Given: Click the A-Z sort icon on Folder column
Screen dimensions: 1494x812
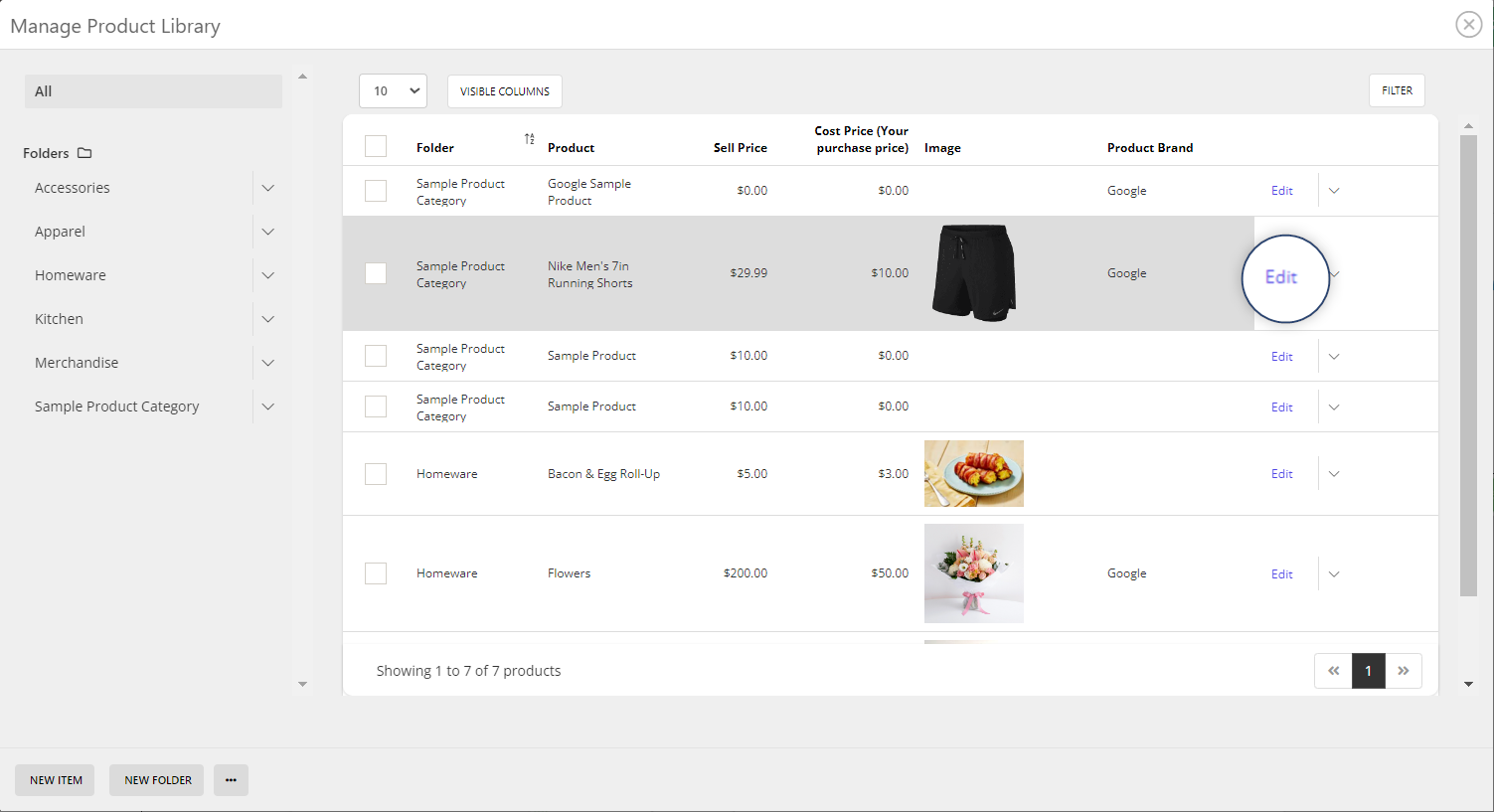Looking at the screenshot, I should (529, 139).
